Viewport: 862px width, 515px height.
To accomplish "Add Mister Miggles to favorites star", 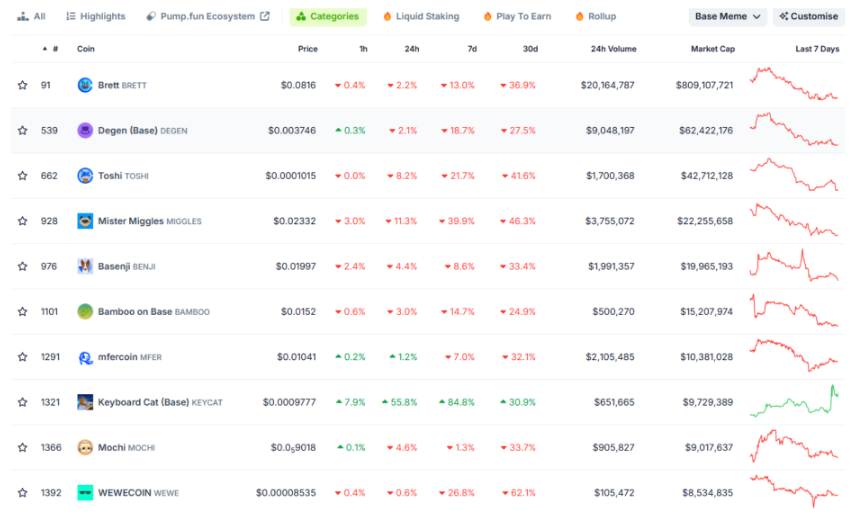I will coord(23,221).
